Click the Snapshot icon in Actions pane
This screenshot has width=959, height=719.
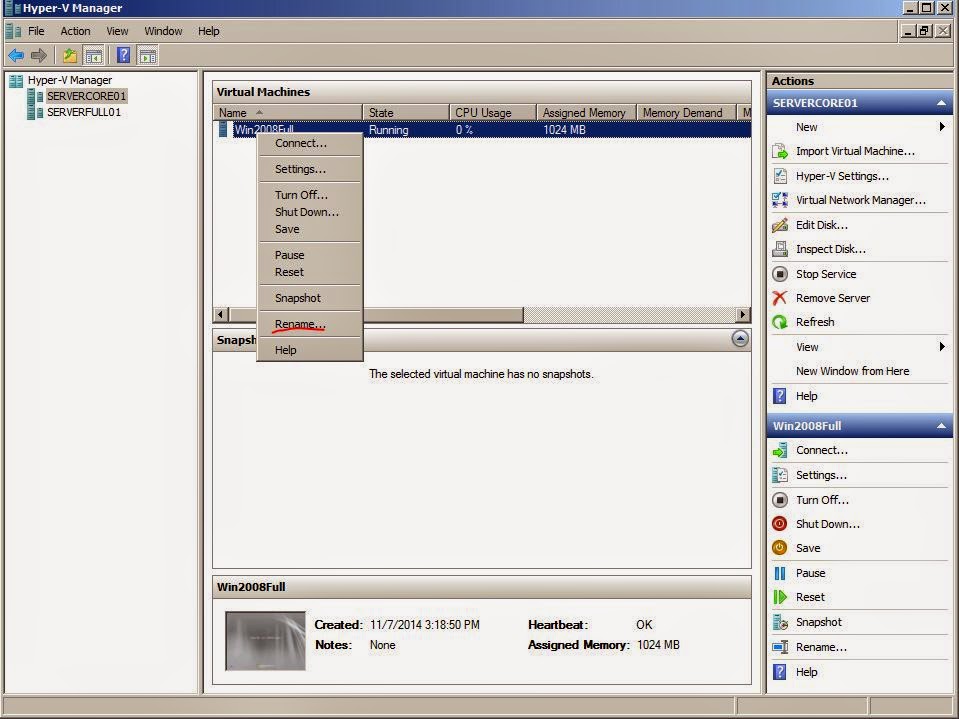780,622
